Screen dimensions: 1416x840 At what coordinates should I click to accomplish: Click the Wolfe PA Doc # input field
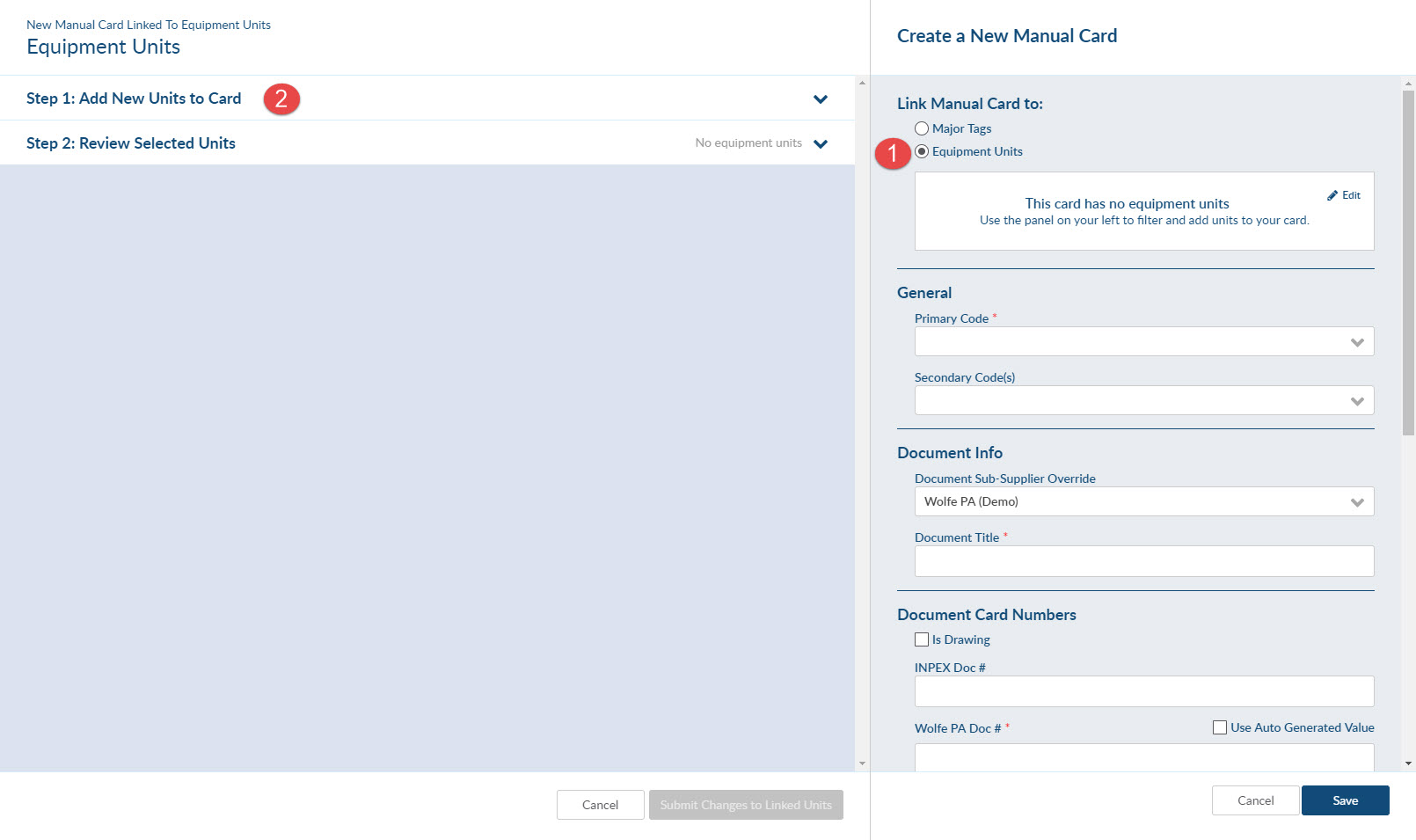coord(1144,757)
